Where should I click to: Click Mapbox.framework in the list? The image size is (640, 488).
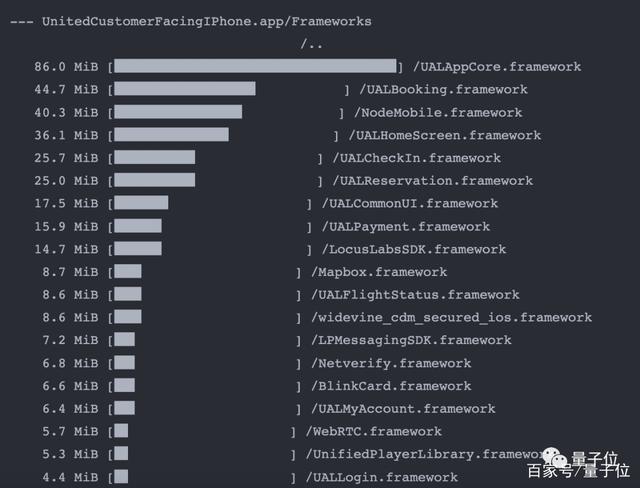pos(379,272)
